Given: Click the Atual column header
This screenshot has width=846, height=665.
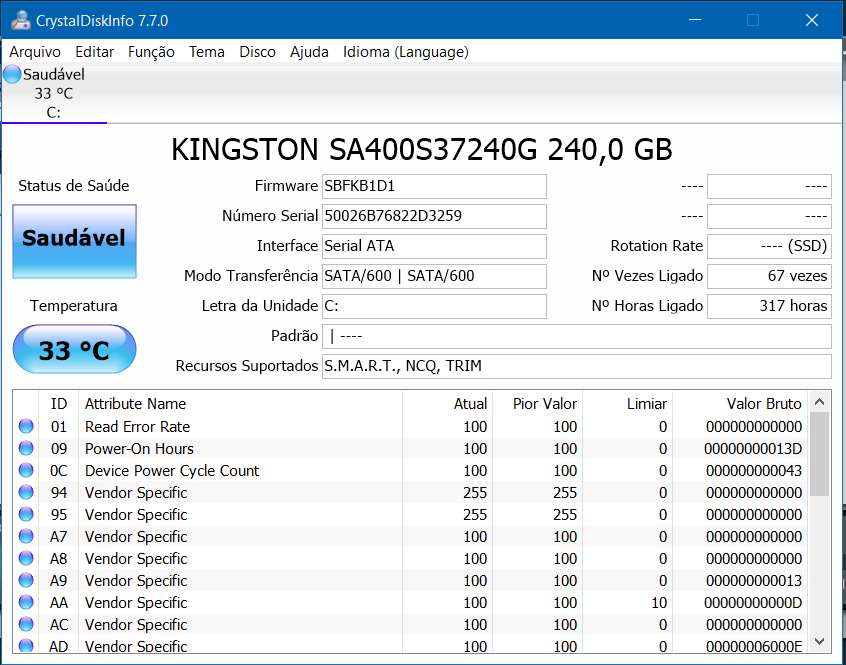Looking at the screenshot, I should (x=448, y=404).
